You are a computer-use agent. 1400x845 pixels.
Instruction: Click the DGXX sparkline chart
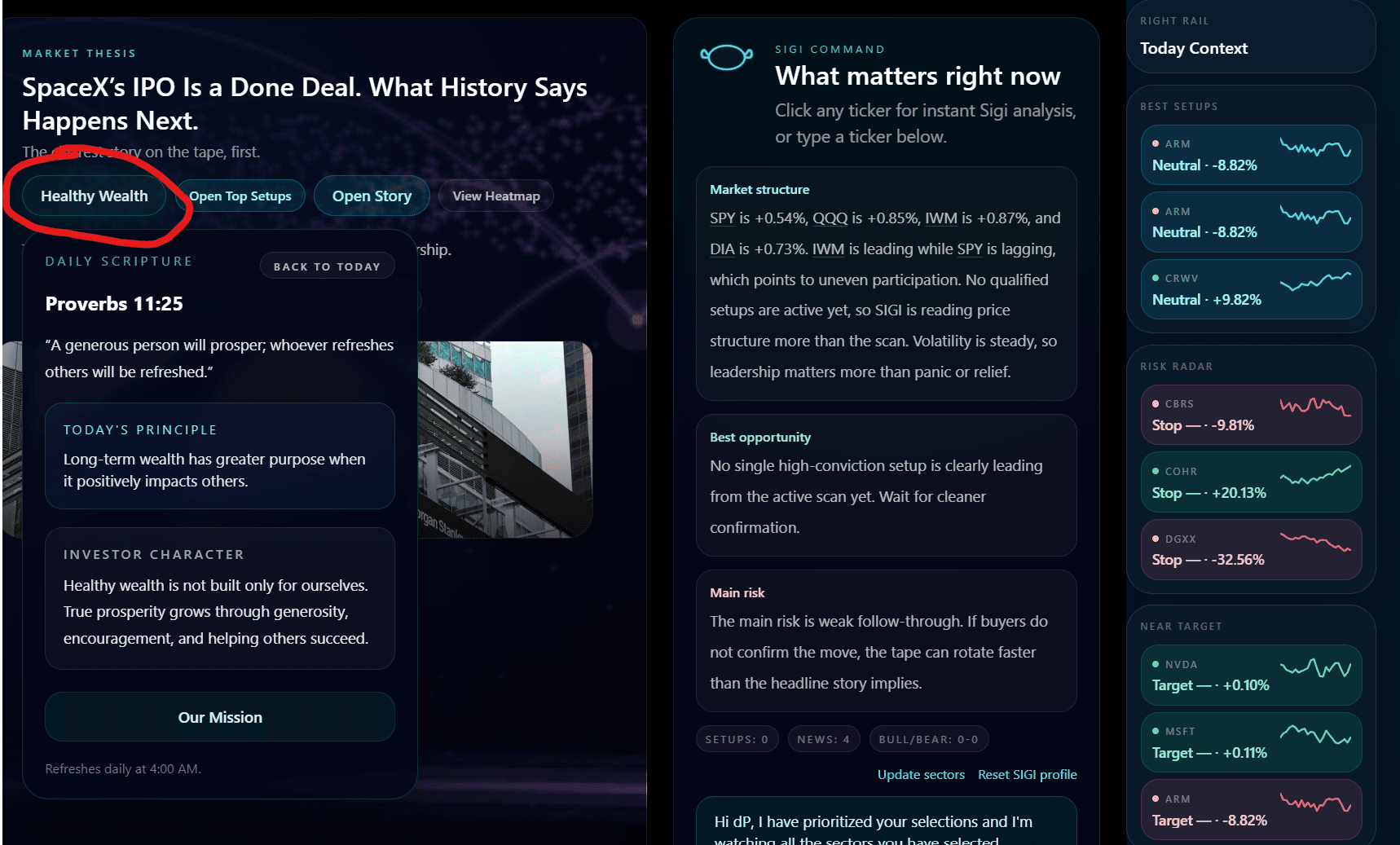coord(1315,542)
